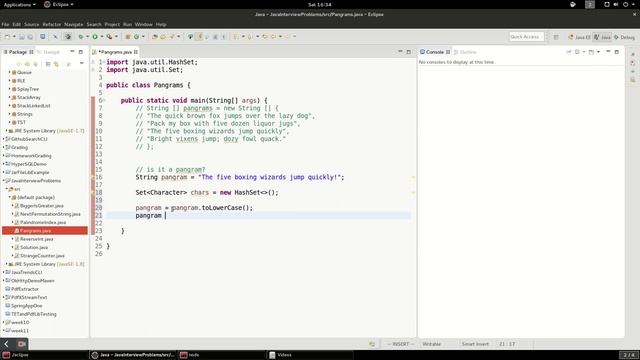The width and height of the screenshot is (640, 360).
Task: Click the workspace switcher at bottom right
Action: [629, 355]
